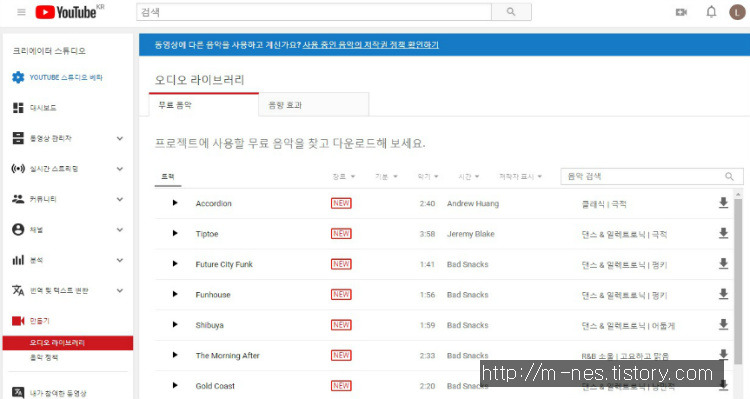Open the create video camera icon
Screen dimensions: 750x399
point(681,12)
